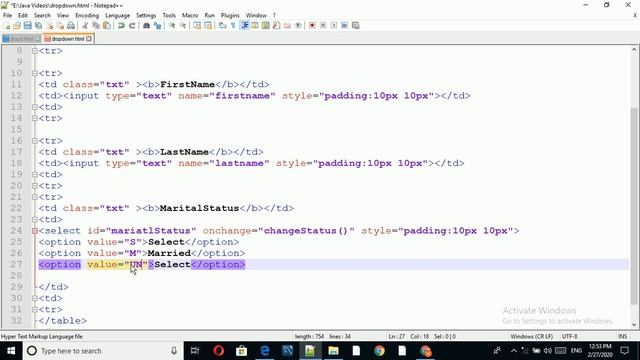Open Opera from the taskbar

click(x=218, y=351)
